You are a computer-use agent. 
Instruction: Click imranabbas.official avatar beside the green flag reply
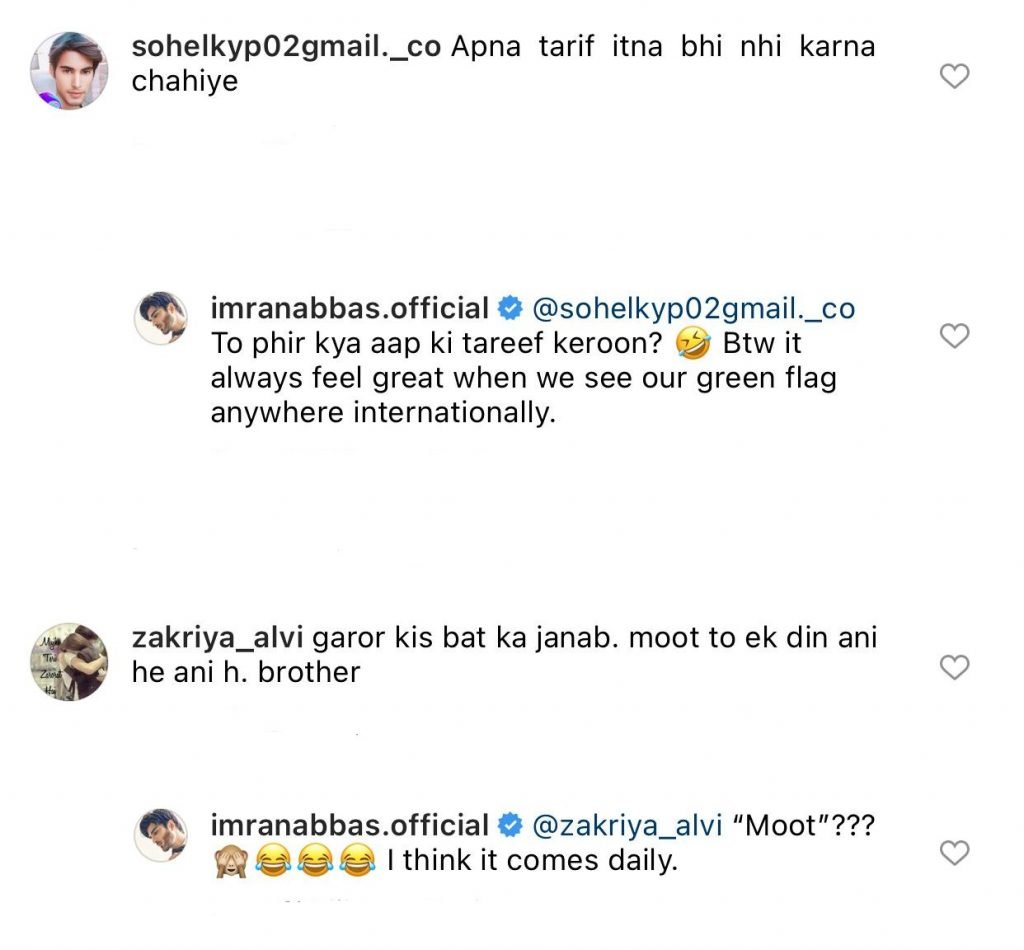tap(160, 318)
